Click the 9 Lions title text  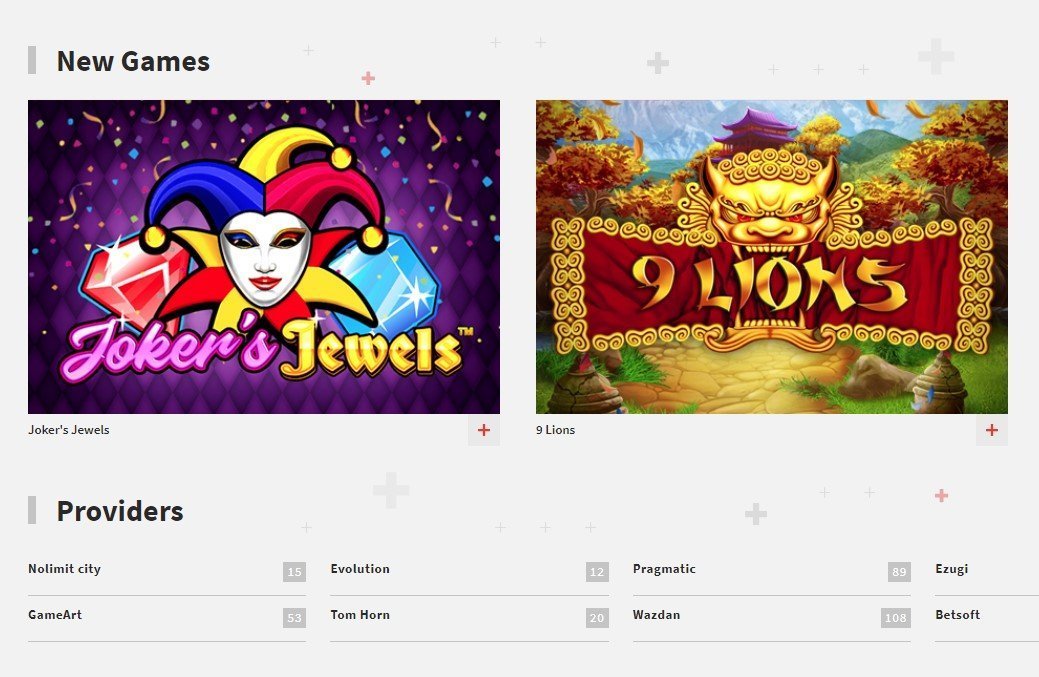click(x=555, y=430)
